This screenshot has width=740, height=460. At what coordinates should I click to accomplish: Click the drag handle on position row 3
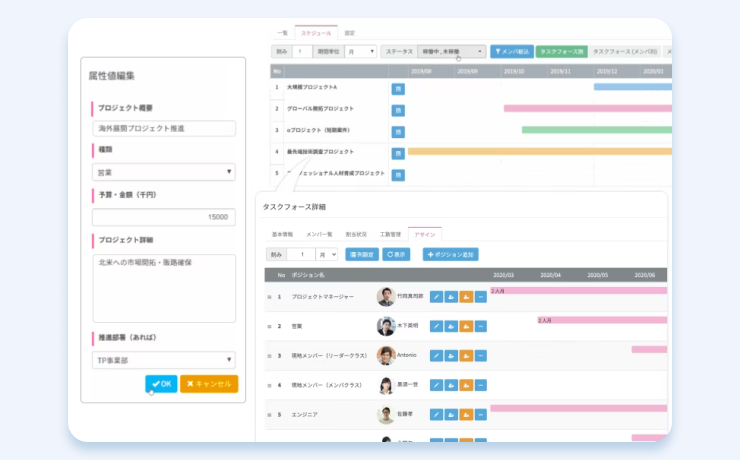coord(269,356)
